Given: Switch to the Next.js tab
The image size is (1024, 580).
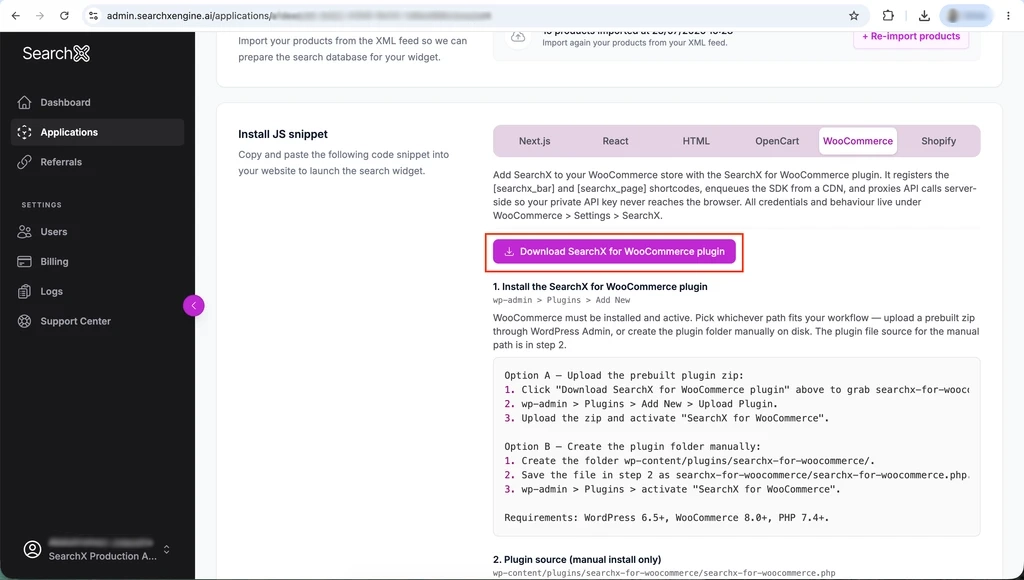Looking at the screenshot, I should click(x=535, y=141).
